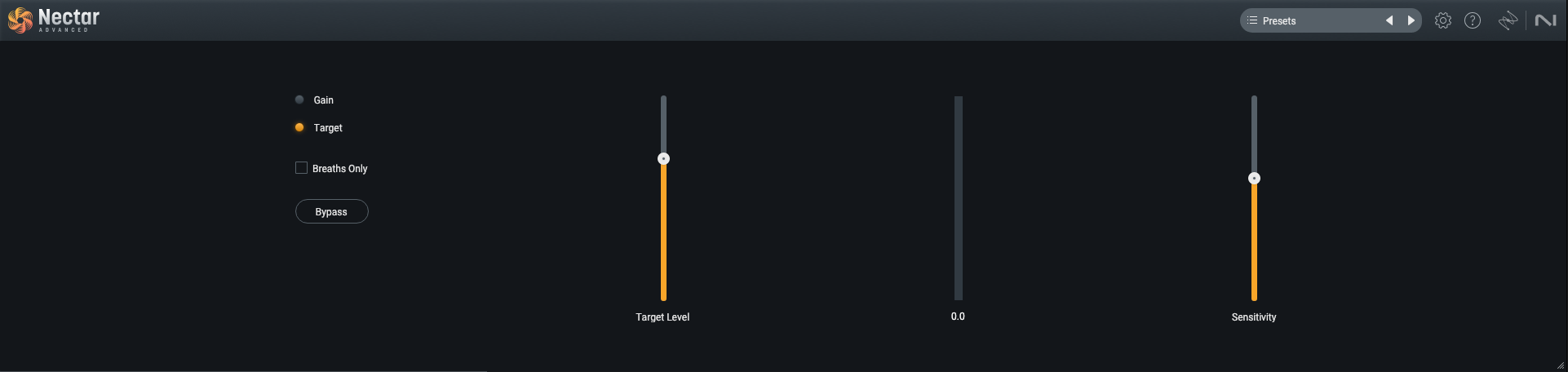Select the Gain mode radio button

tap(299, 100)
